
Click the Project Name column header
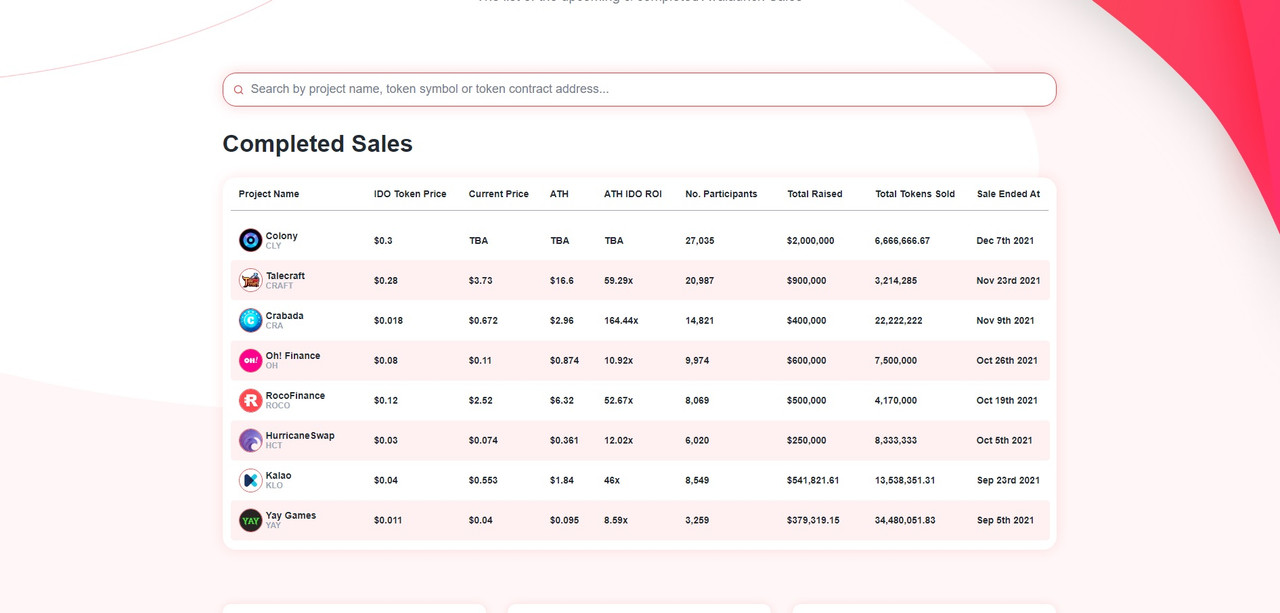(x=269, y=194)
